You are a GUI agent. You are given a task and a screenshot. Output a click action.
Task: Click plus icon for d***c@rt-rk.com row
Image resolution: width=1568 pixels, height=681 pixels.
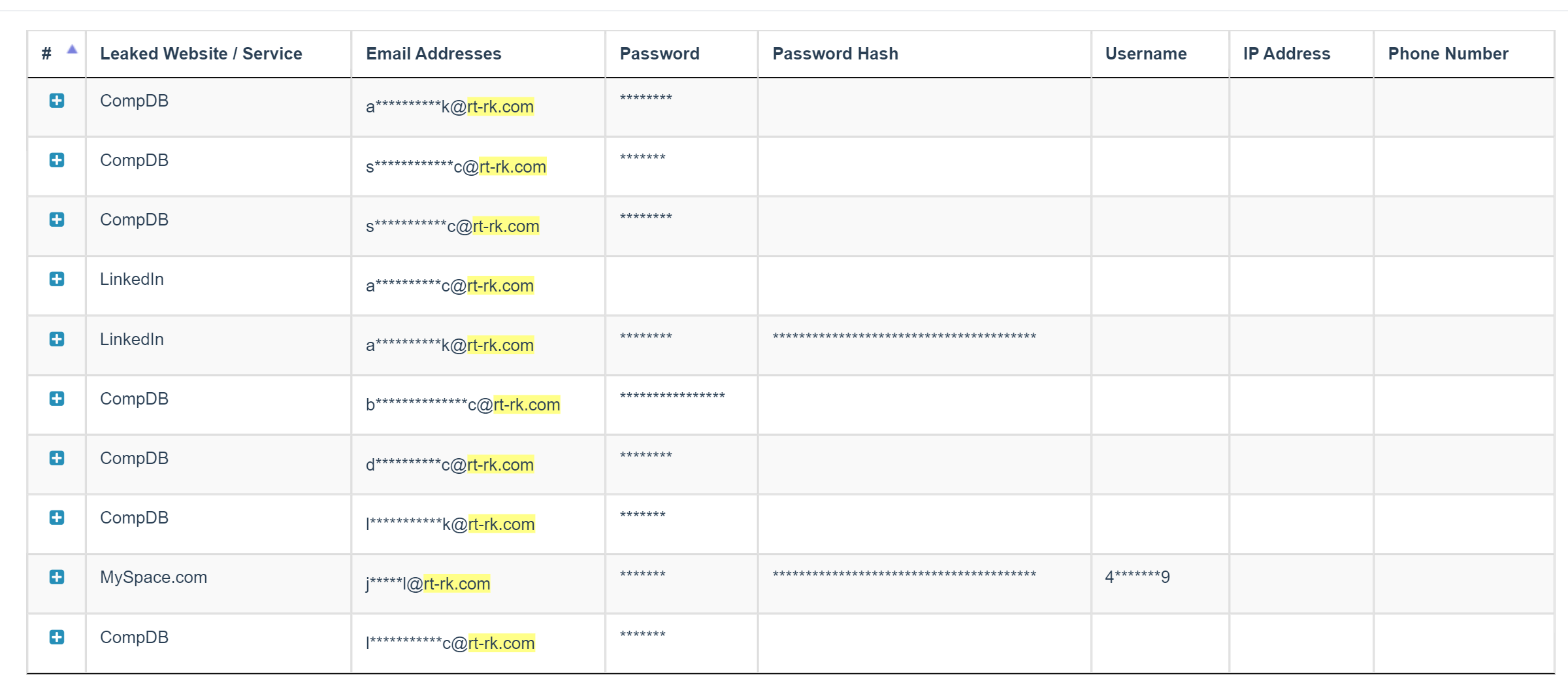pos(57,458)
